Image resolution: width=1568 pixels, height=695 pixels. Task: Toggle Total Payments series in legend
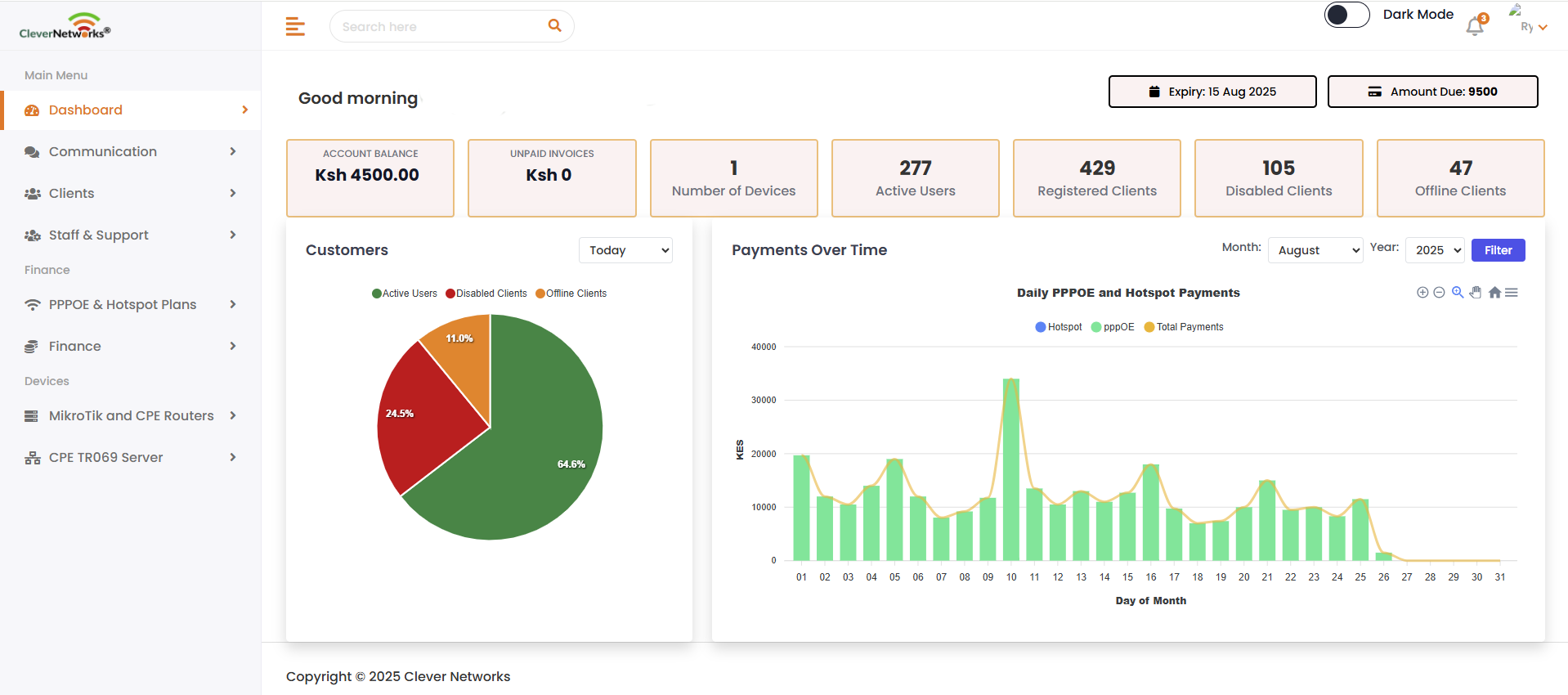pyautogui.click(x=1184, y=327)
